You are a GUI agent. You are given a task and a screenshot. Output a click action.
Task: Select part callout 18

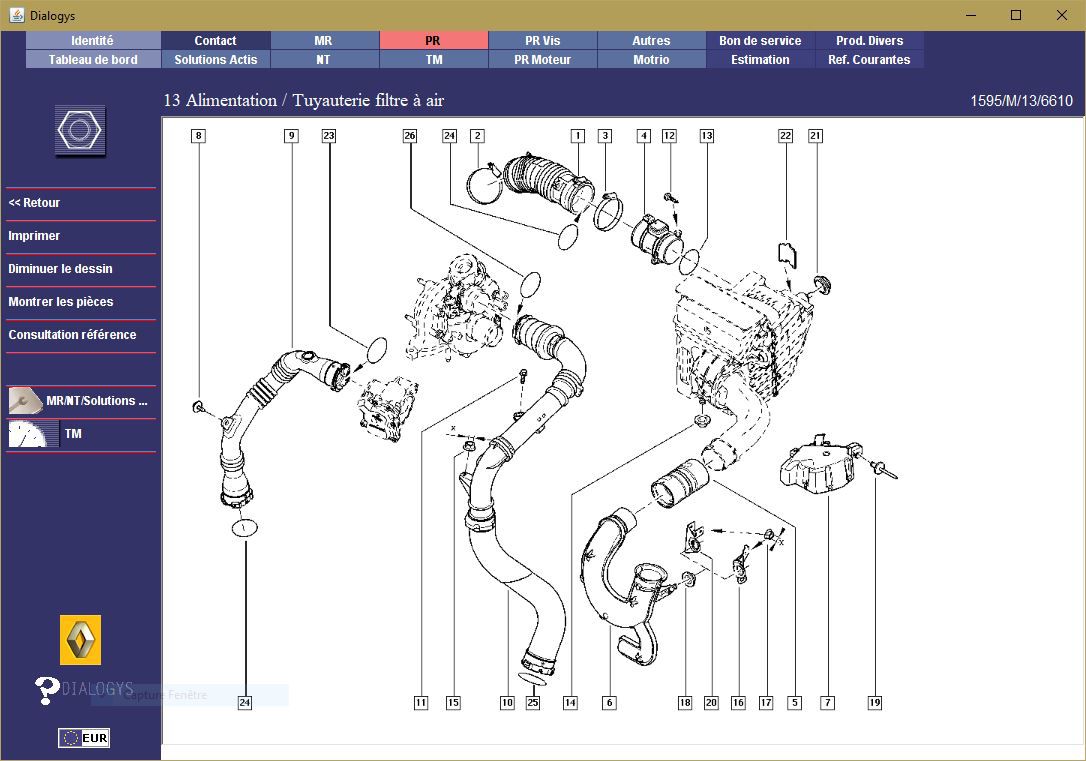coord(685,703)
